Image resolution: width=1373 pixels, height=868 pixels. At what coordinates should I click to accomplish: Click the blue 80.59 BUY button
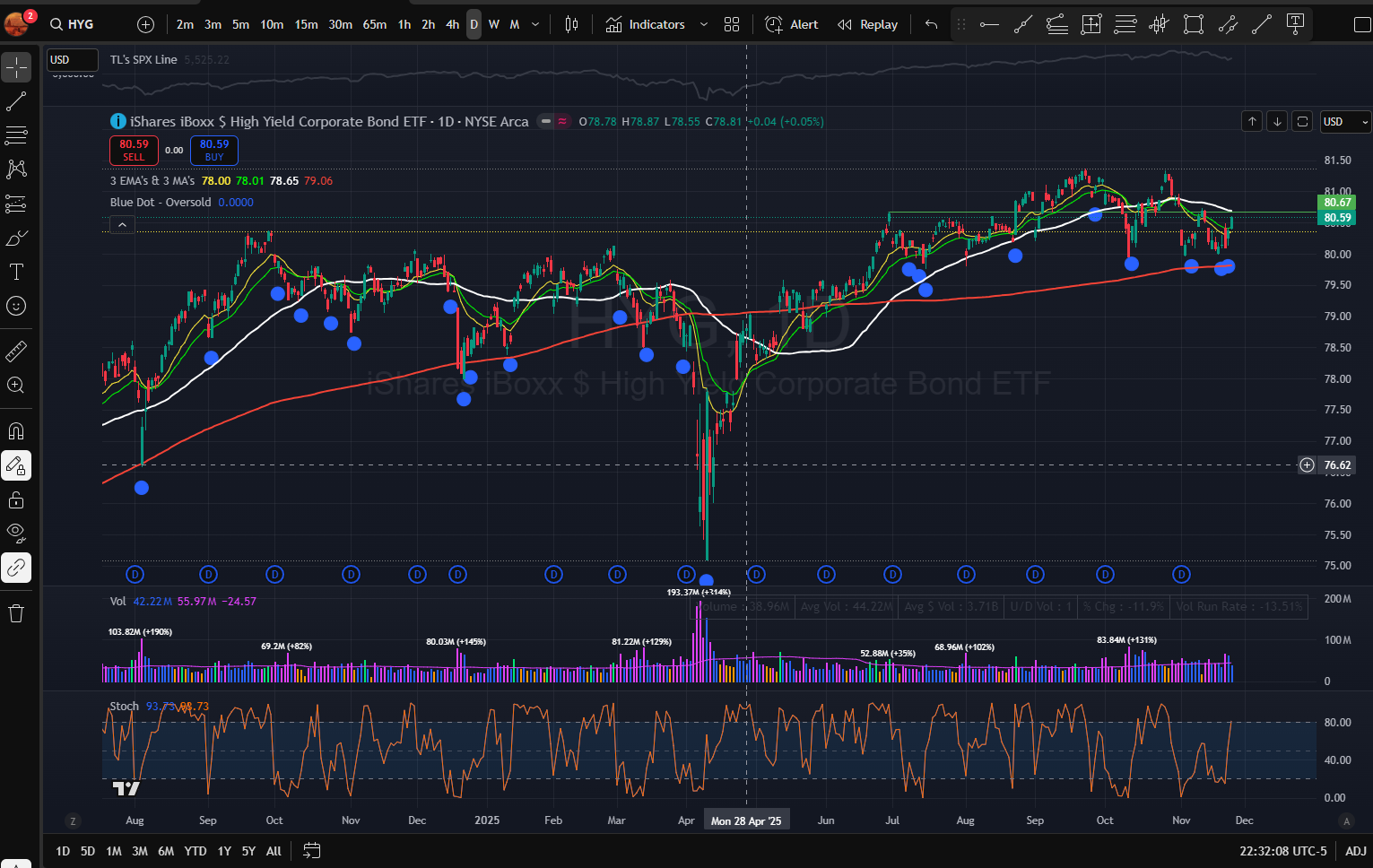point(213,150)
